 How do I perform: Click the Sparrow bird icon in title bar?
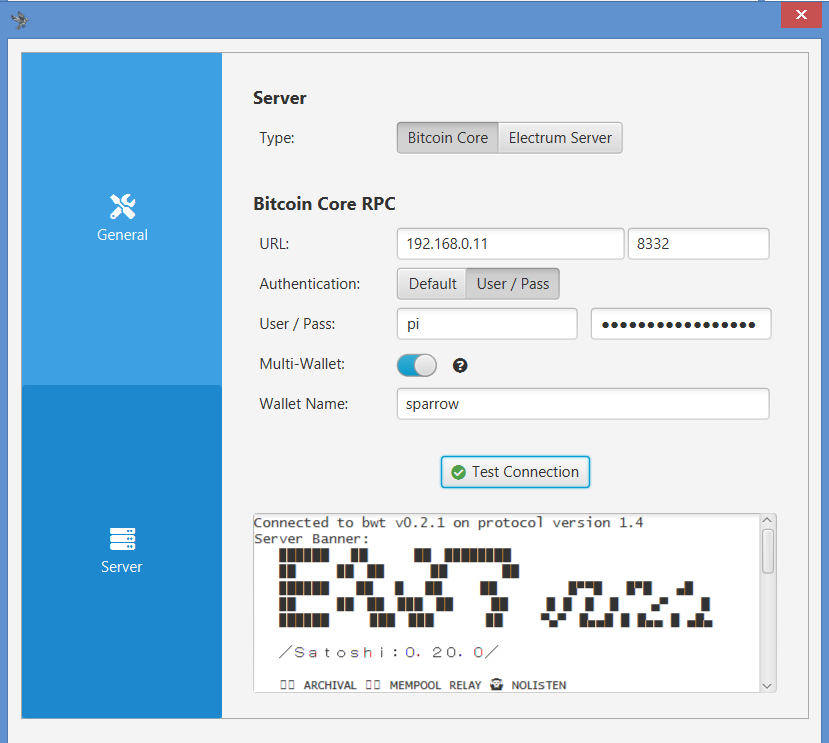20,20
